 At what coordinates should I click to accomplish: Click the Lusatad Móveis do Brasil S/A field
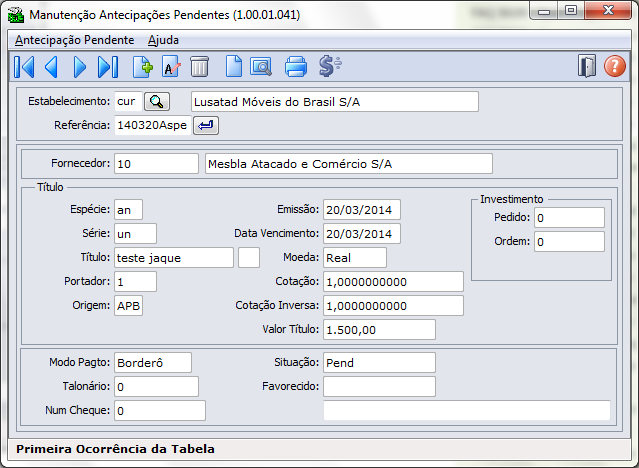[x=335, y=102]
